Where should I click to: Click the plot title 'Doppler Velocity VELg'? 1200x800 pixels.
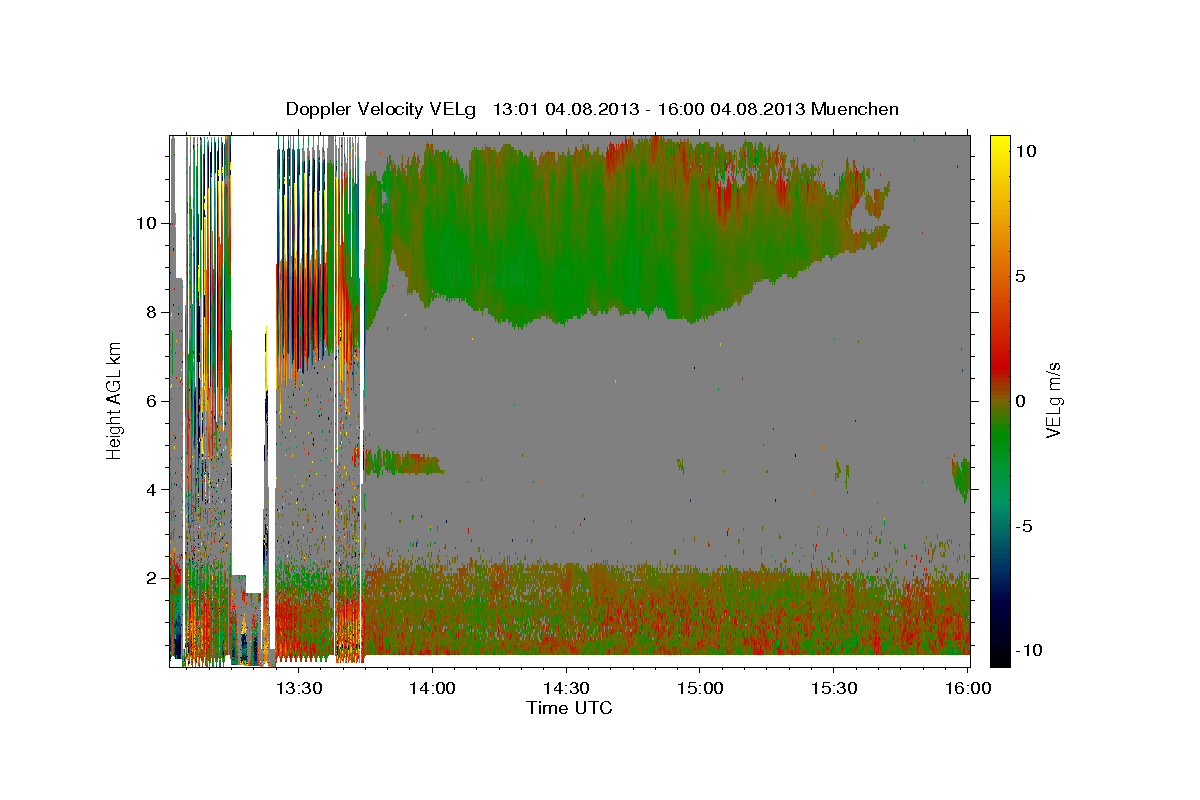tap(381, 109)
